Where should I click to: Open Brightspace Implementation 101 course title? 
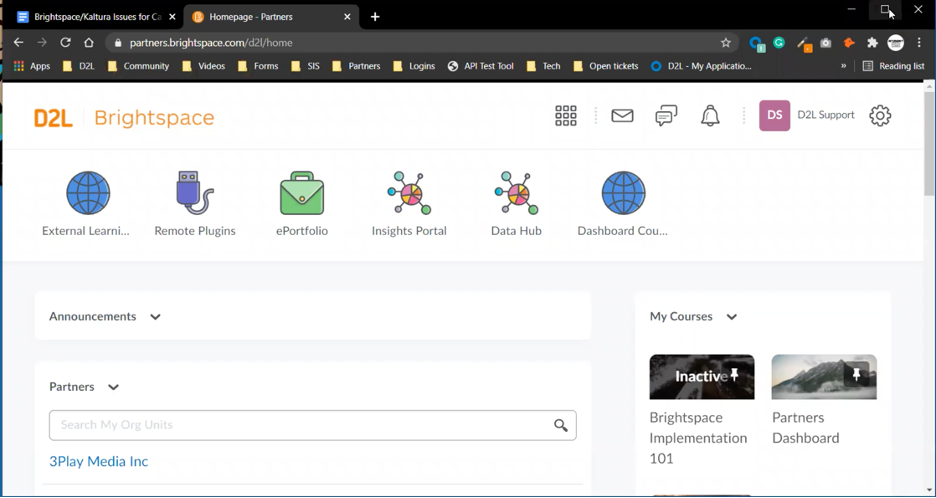(x=698, y=438)
